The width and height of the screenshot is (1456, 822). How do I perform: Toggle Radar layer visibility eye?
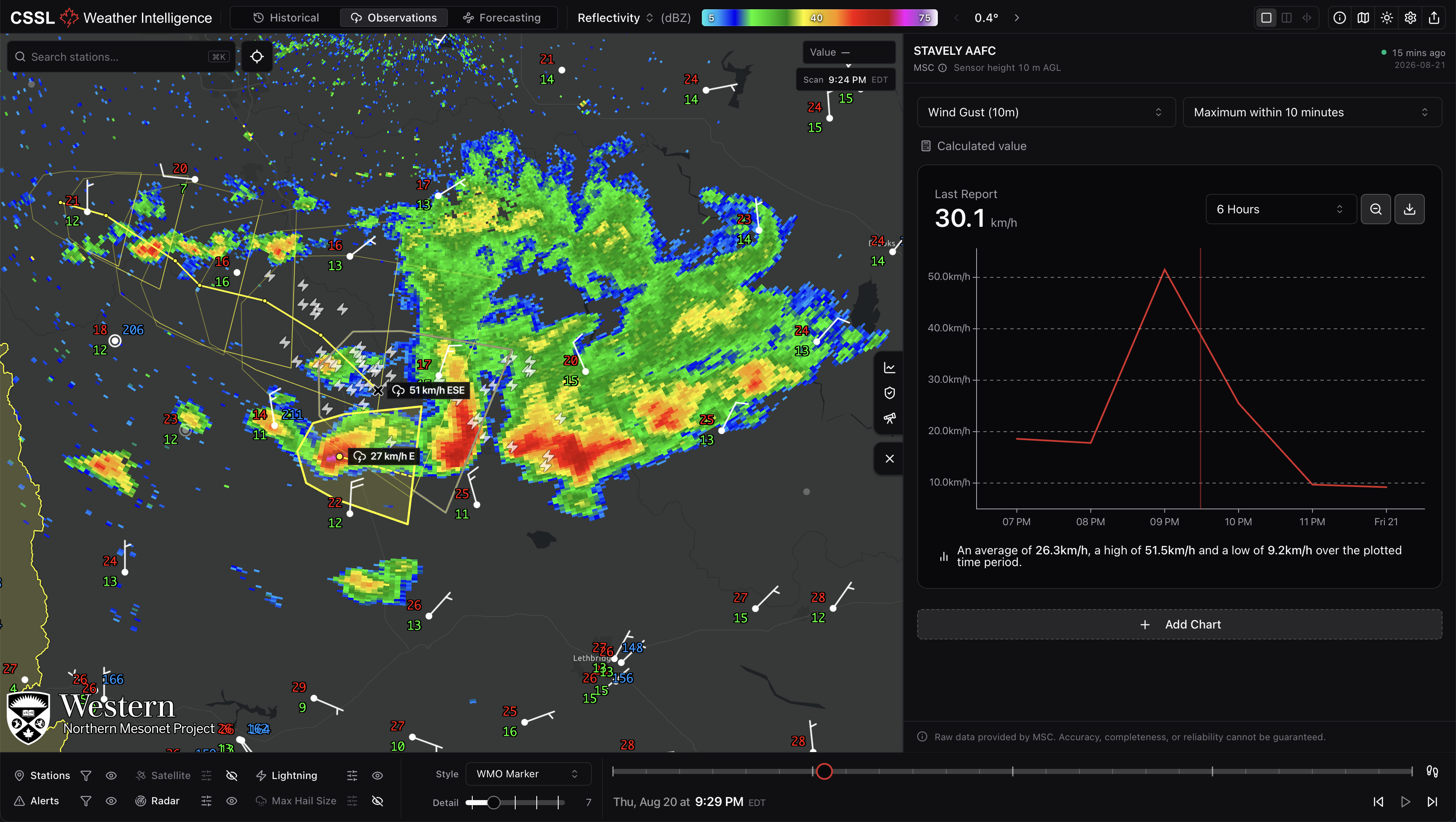[x=232, y=801]
